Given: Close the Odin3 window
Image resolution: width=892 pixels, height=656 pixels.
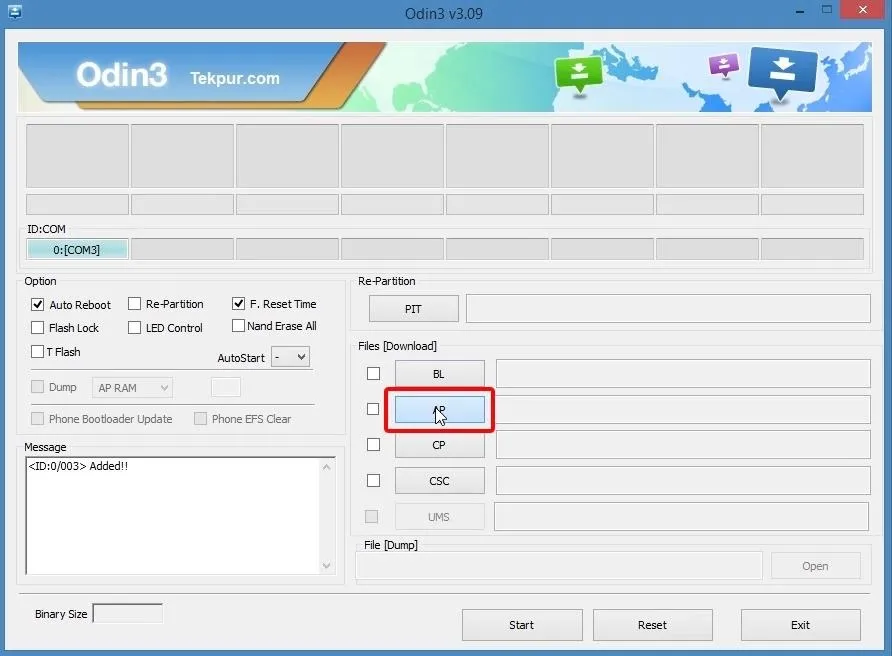Looking at the screenshot, I should click(862, 10).
